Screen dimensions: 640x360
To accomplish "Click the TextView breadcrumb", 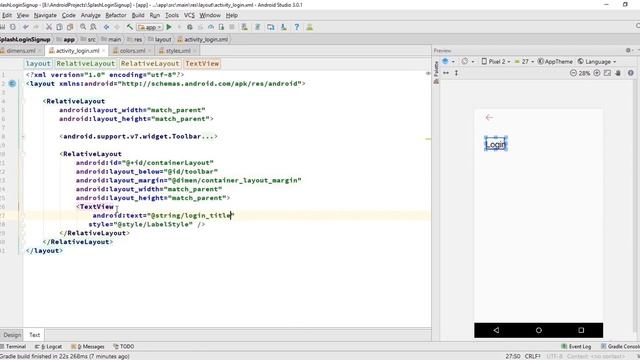I will click(x=202, y=64).
